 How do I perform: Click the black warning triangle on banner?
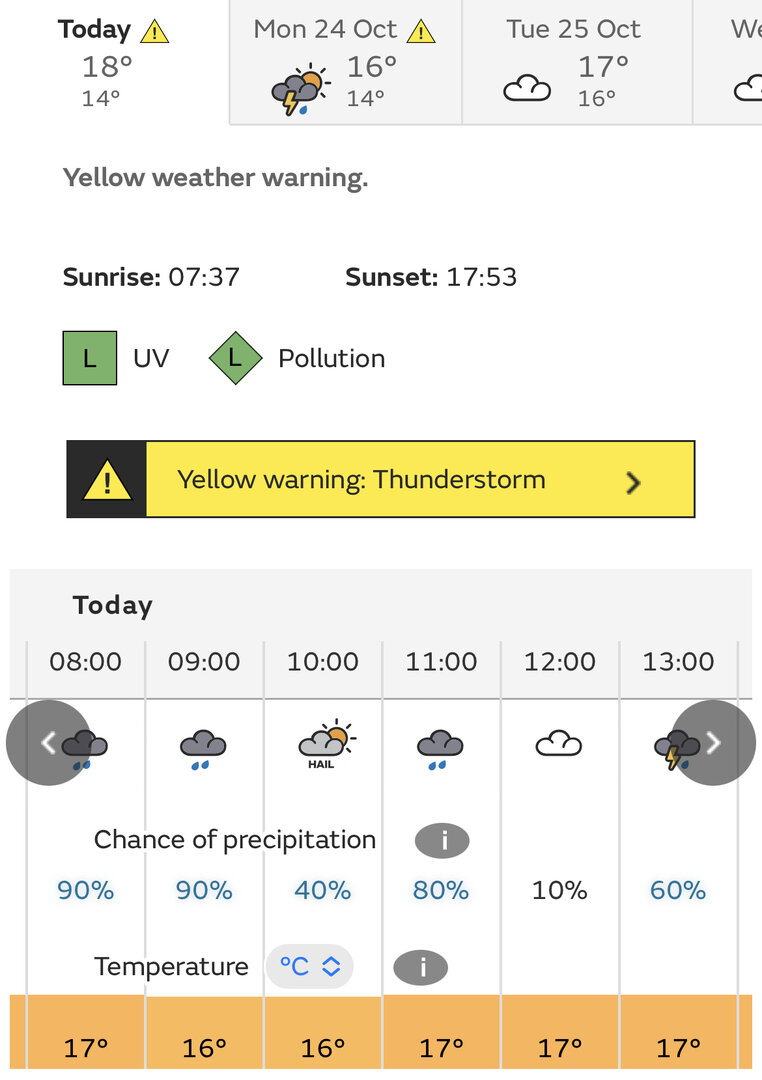click(107, 479)
